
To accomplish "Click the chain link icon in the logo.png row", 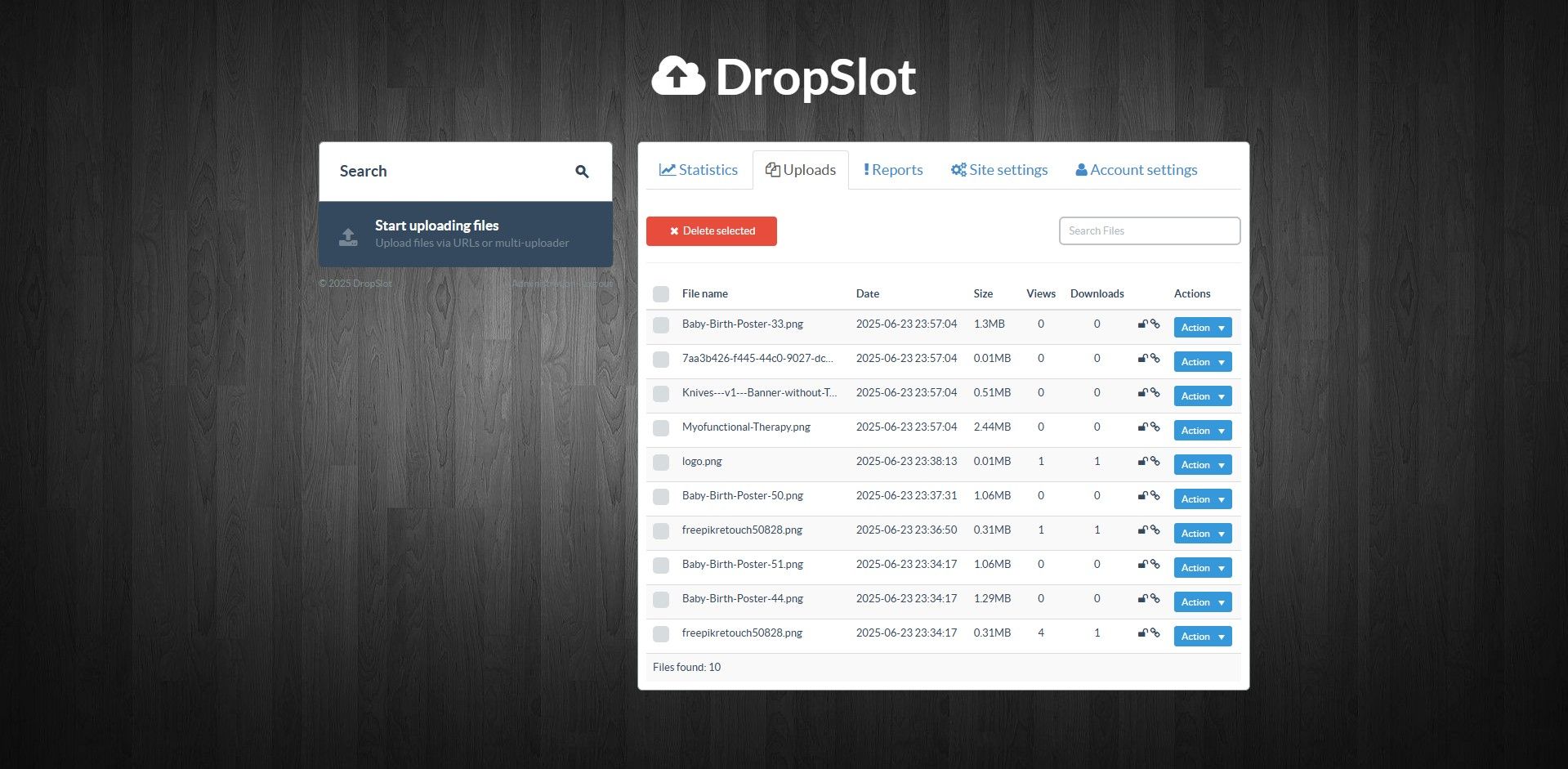I will (1155, 462).
